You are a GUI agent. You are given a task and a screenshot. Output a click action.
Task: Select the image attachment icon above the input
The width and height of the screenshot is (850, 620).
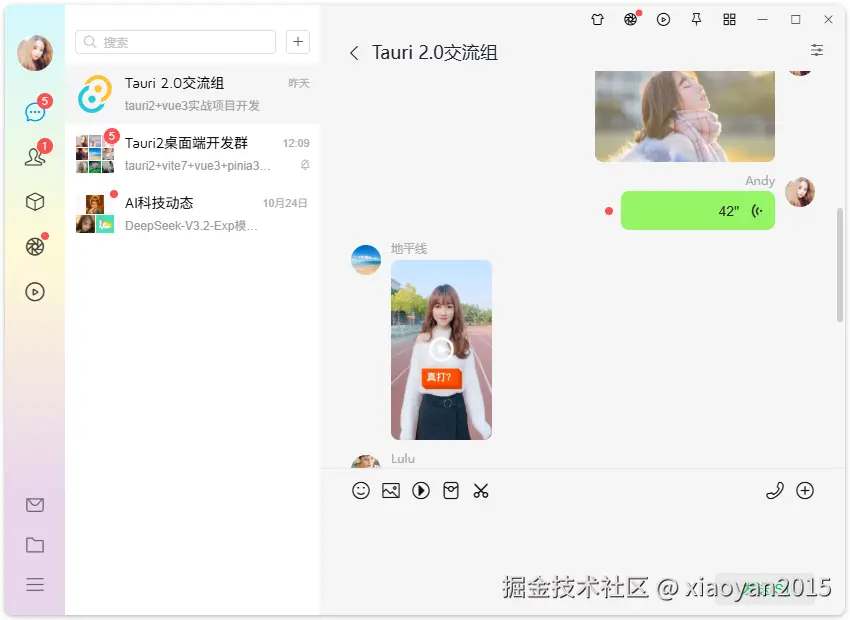(391, 491)
